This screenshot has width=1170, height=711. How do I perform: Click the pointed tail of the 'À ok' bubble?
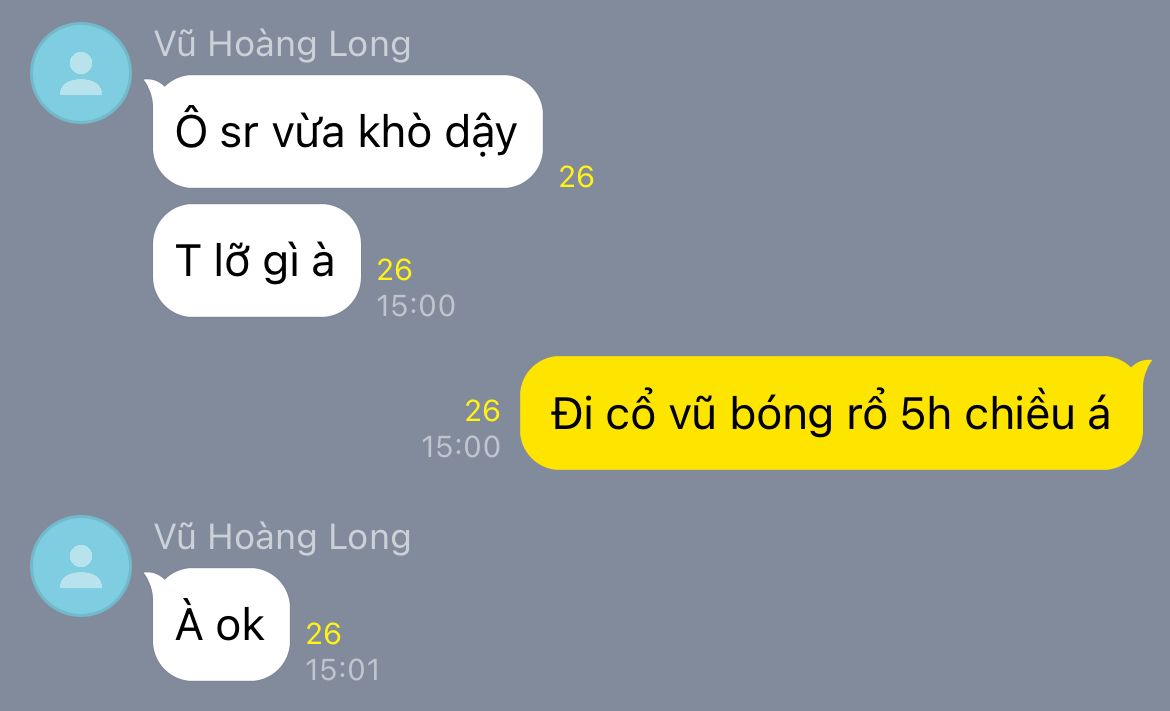(x=154, y=581)
